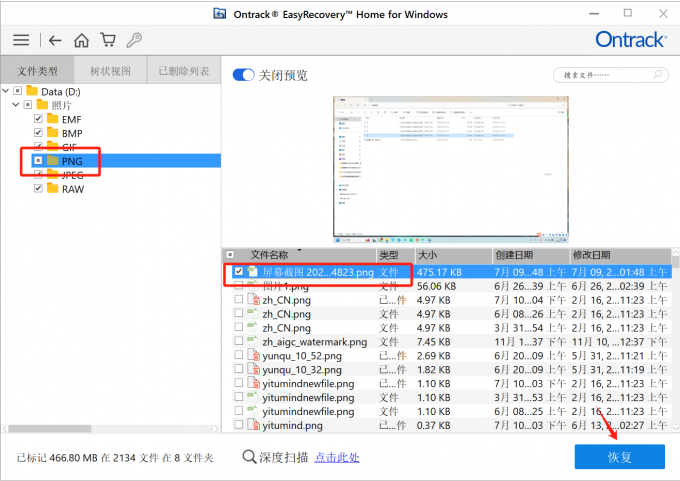Viewport: 680px width, 481px height.
Task: Click the deleted-file icon of yunqu_10_32.png
Action: (x=253, y=369)
